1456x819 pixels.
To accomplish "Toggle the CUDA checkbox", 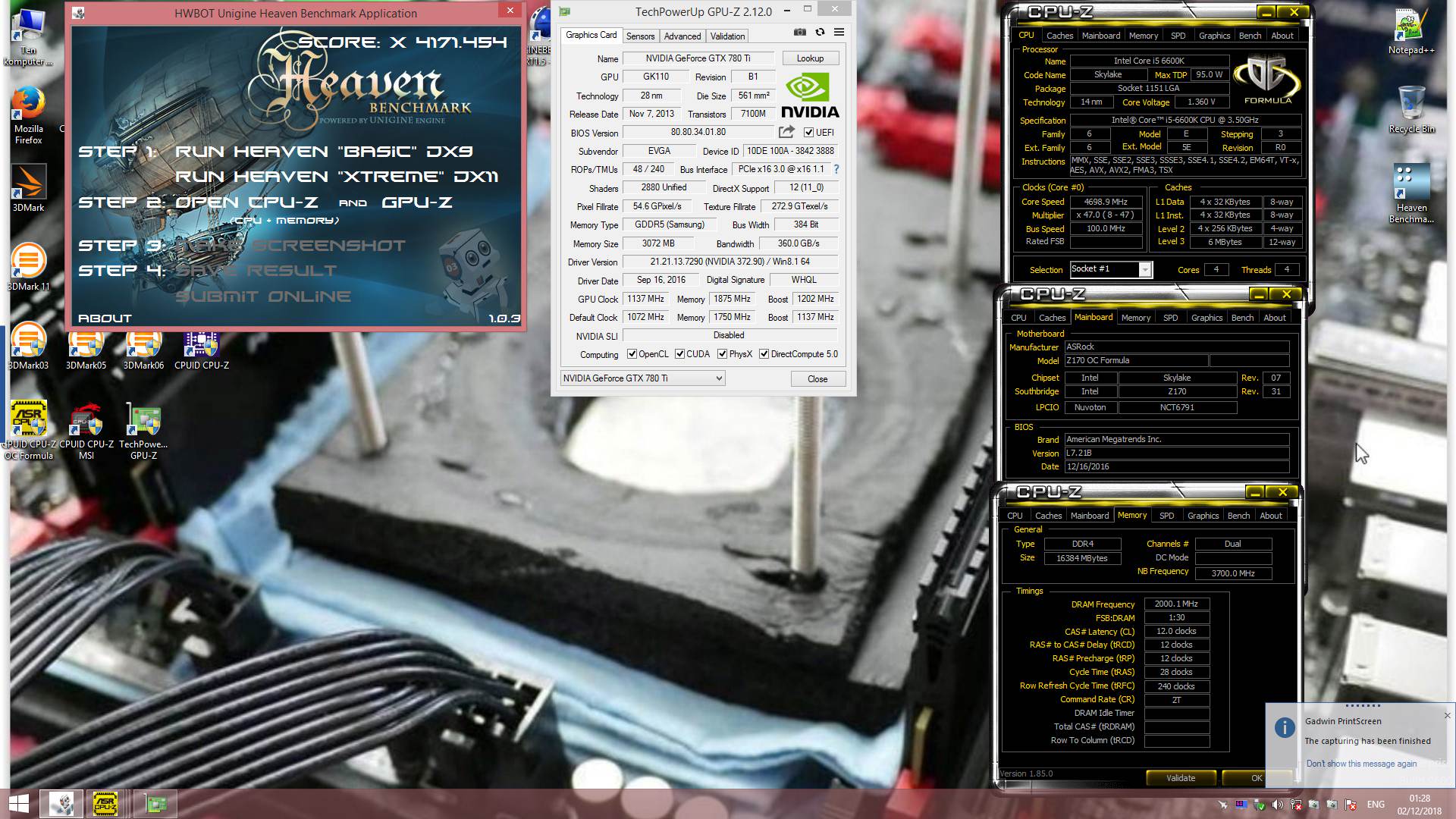I will (680, 354).
